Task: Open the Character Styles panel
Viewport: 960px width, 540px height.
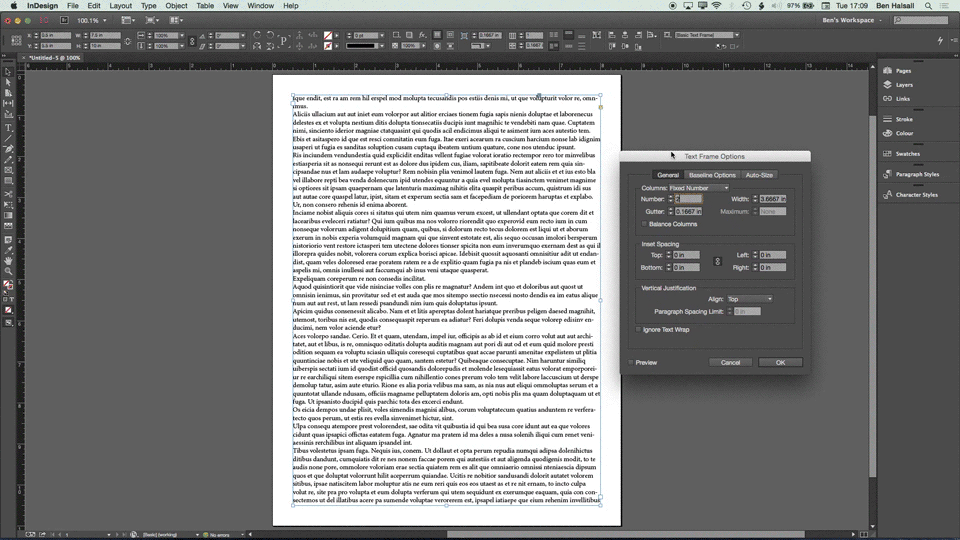Action: tap(910, 195)
